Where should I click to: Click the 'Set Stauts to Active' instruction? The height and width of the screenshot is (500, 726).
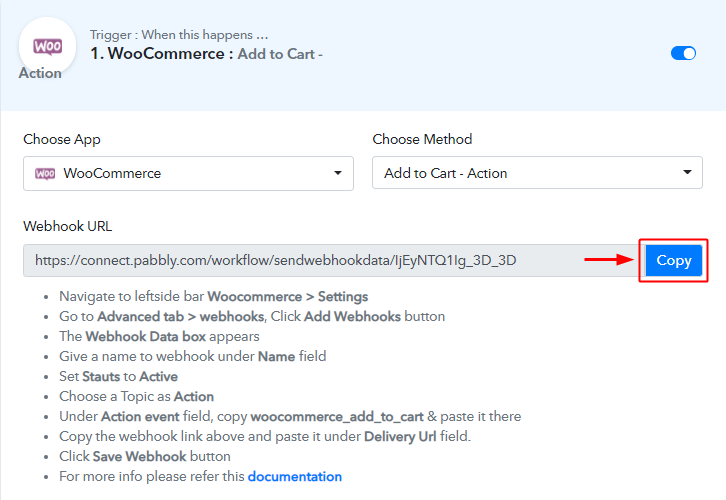click(x=118, y=376)
